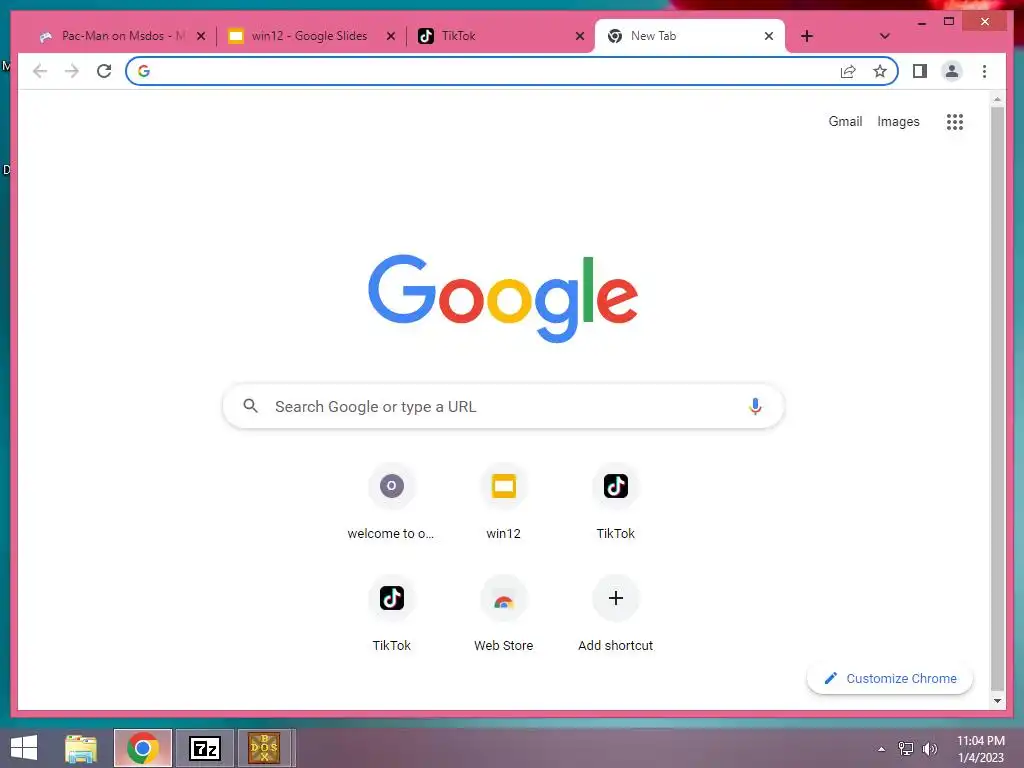Open Windows Start menu
The height and width of the screenshot is (768, 1024).
click(x=24, y=748)
